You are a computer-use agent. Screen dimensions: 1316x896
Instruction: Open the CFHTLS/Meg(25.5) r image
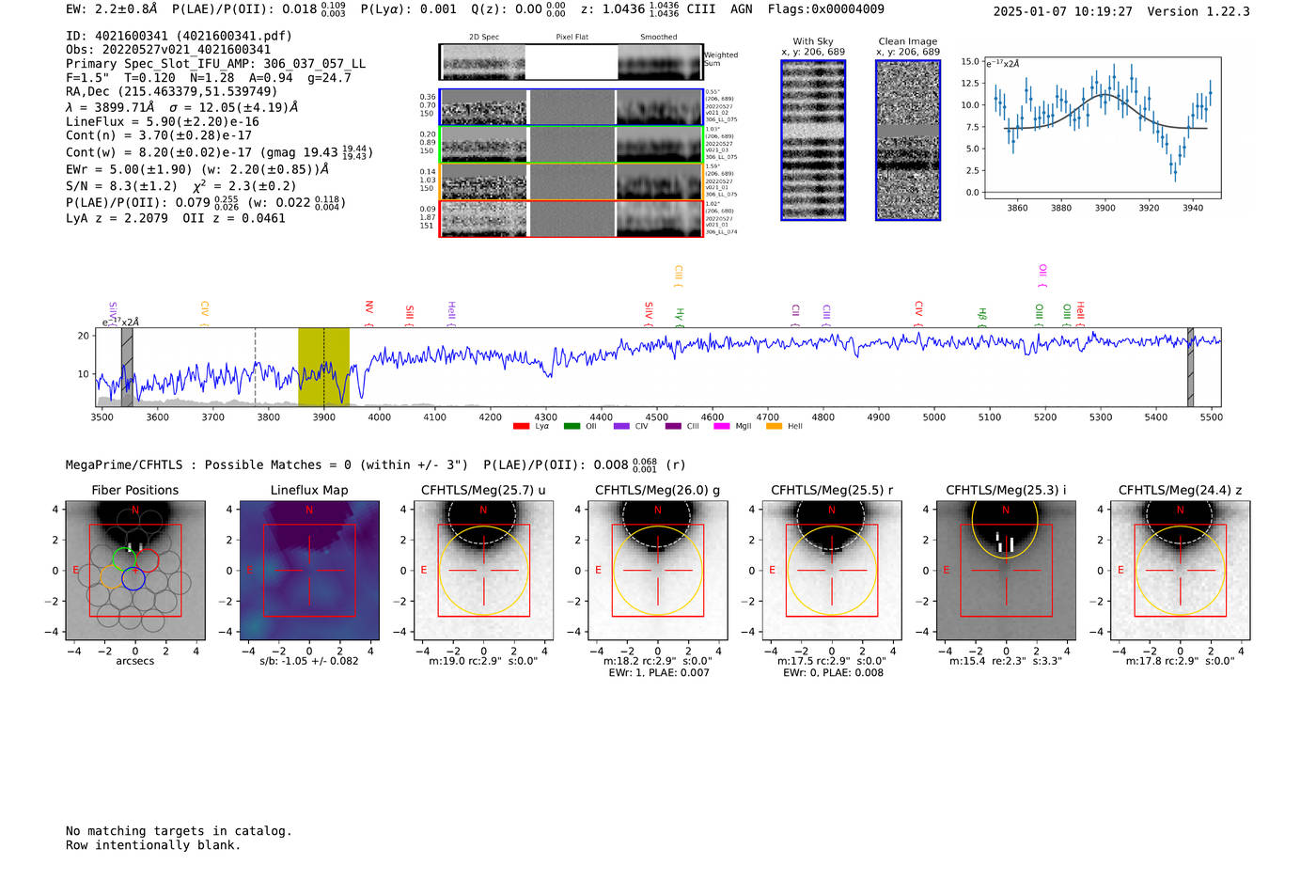point(831,571)
